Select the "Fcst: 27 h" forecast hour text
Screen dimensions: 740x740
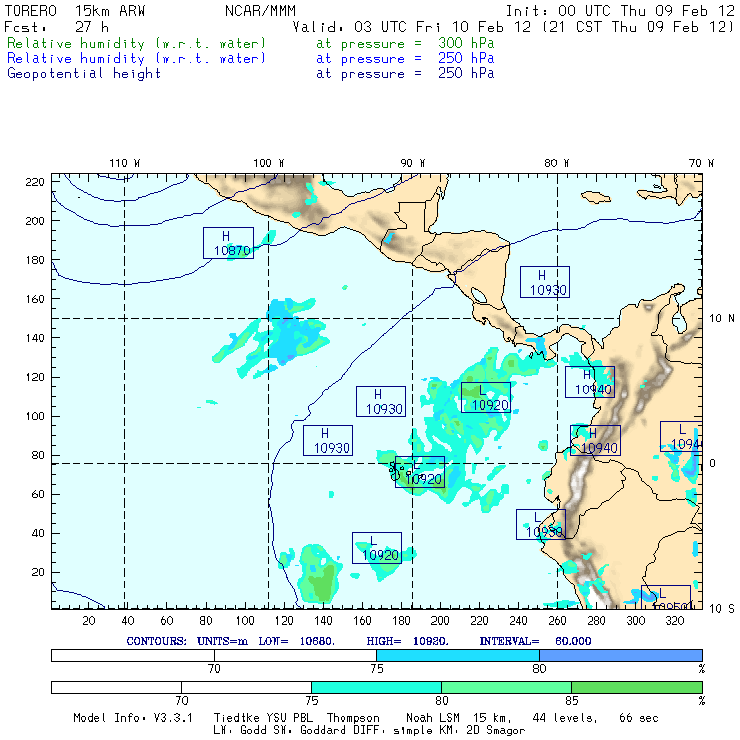point(56,27)
